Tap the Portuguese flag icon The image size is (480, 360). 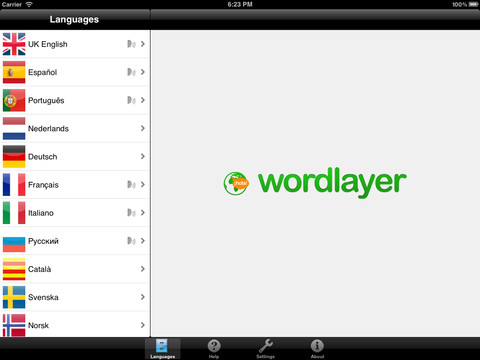(14, 100)
